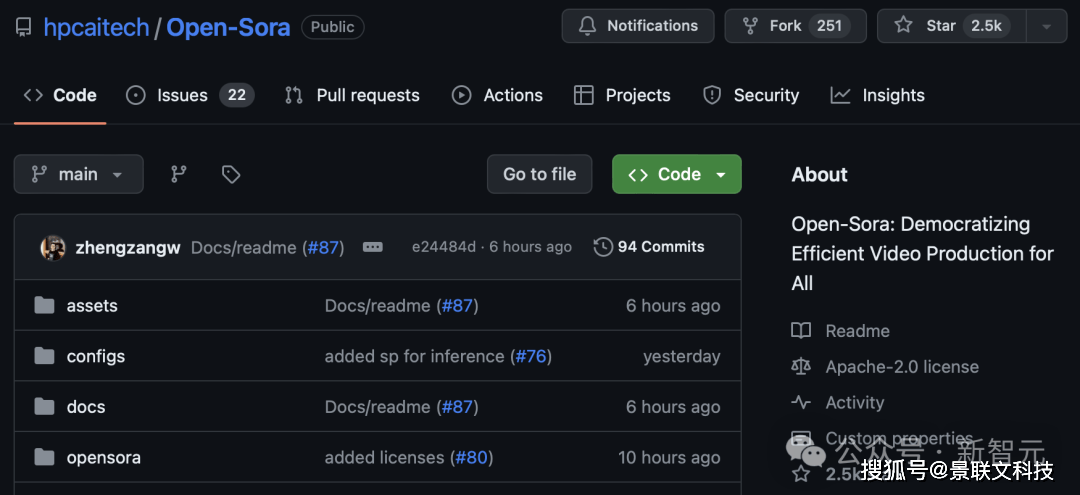Image resolution: width=1080 pixels, height=495 pixels.
Task: Click the Pull requests icon
Action: [x=294, y=95]
